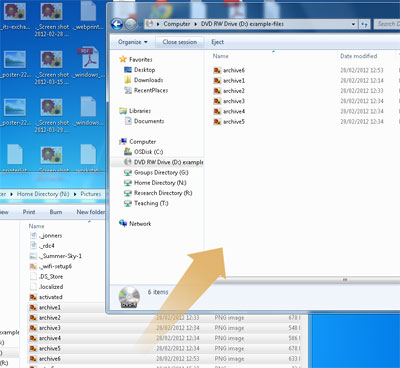Open Screen shot 2012-03-29 desktop icon

click(x=51, y=115)
